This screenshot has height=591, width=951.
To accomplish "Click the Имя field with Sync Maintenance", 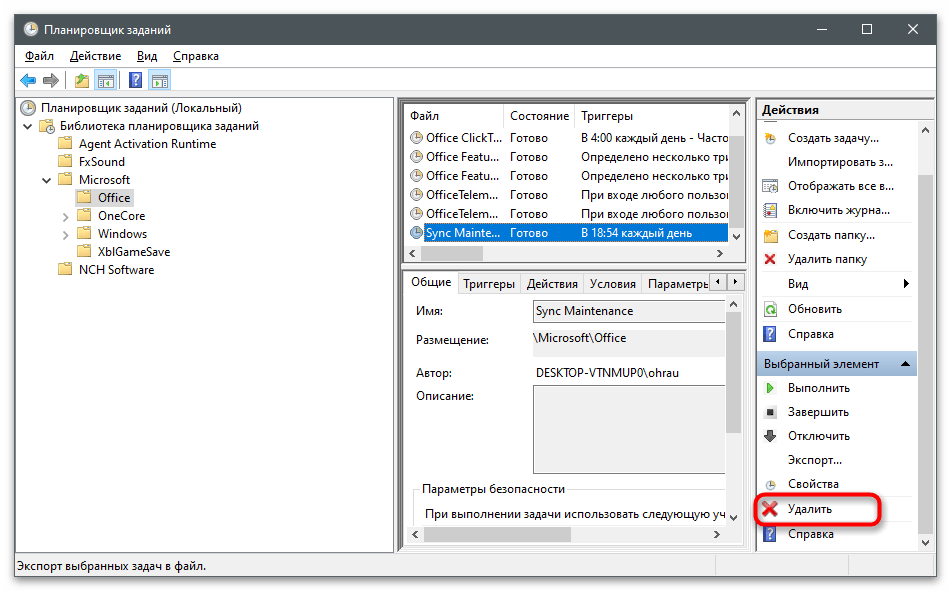I will pyautogui.click(x=629, y=311).
